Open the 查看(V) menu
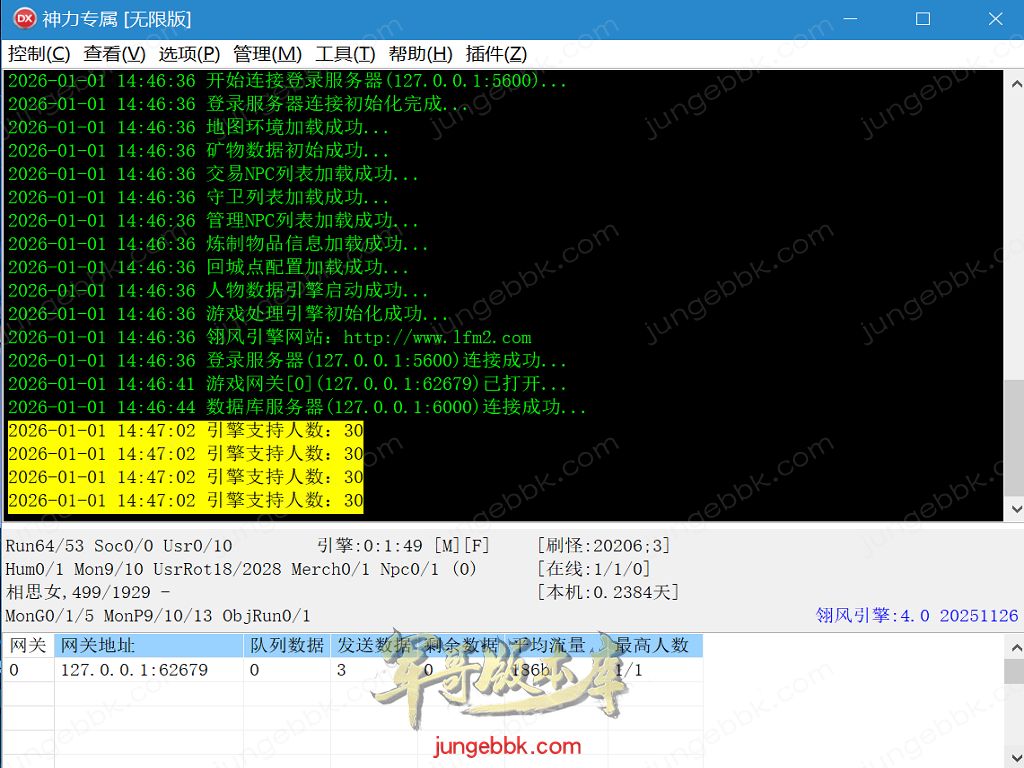 click(x=114, y=54)
